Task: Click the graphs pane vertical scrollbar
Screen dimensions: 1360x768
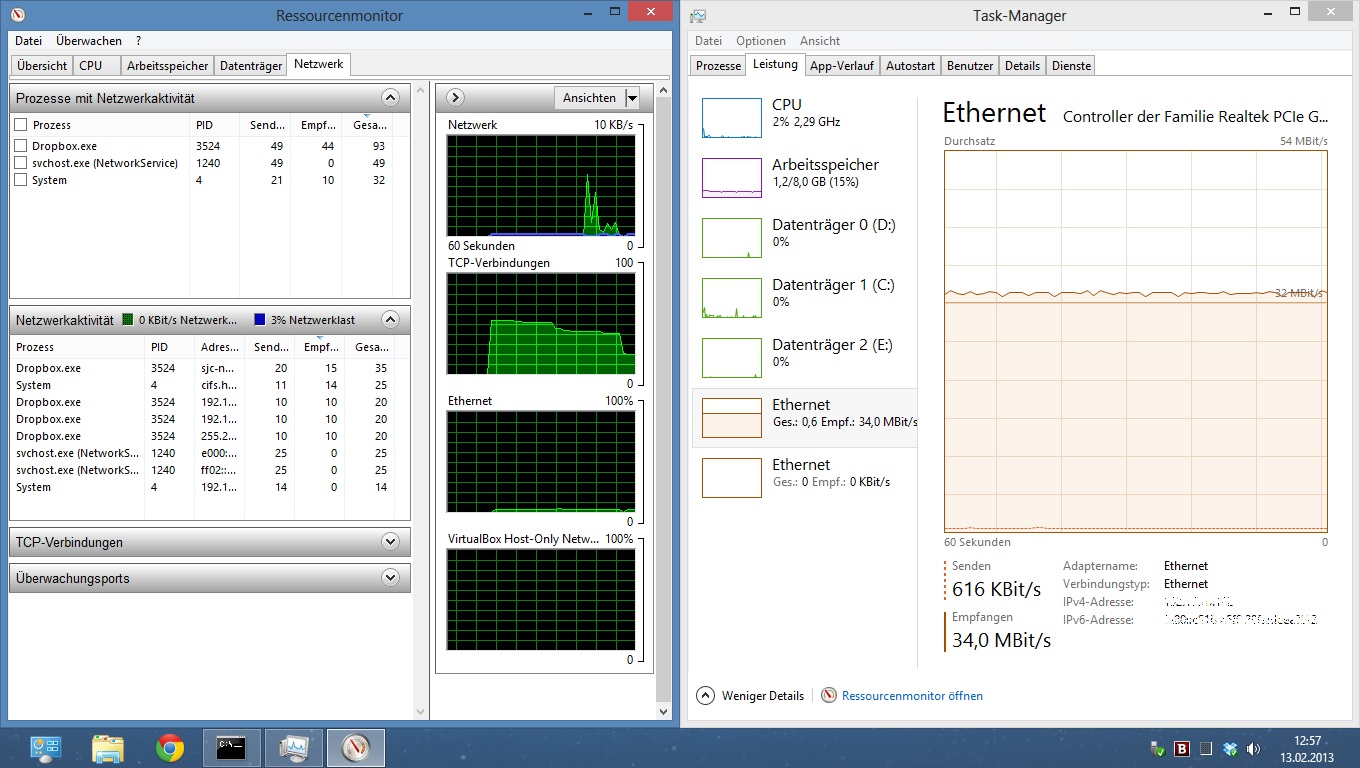Action: (x=664, y=400)
